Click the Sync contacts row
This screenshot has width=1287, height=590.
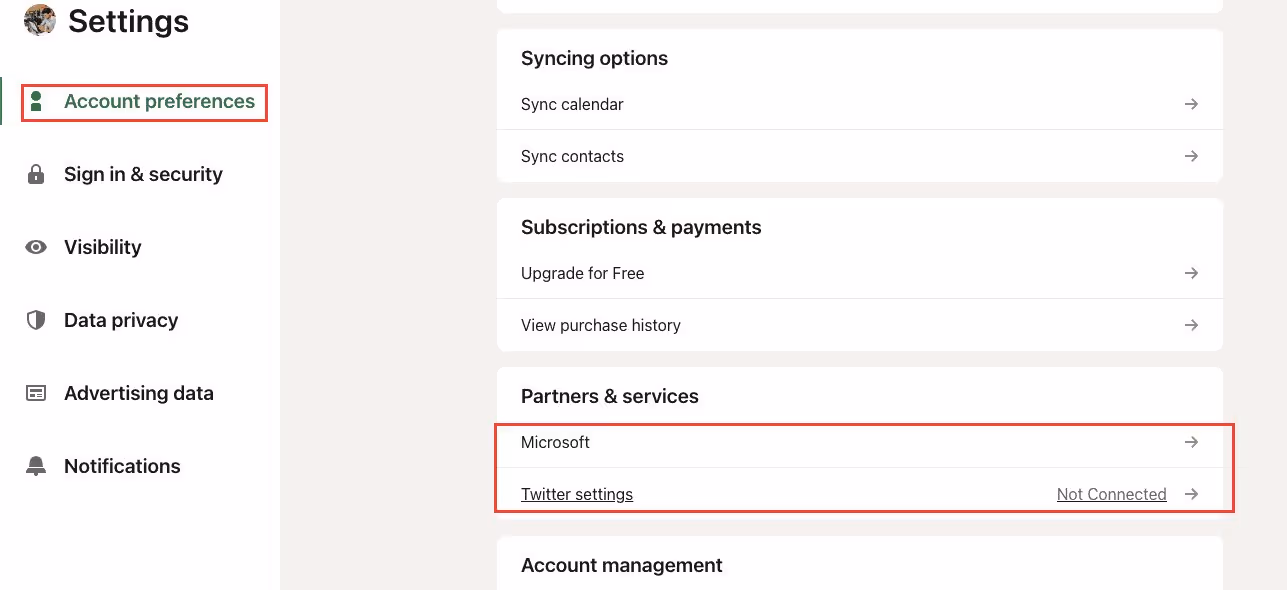pos(572,155)
